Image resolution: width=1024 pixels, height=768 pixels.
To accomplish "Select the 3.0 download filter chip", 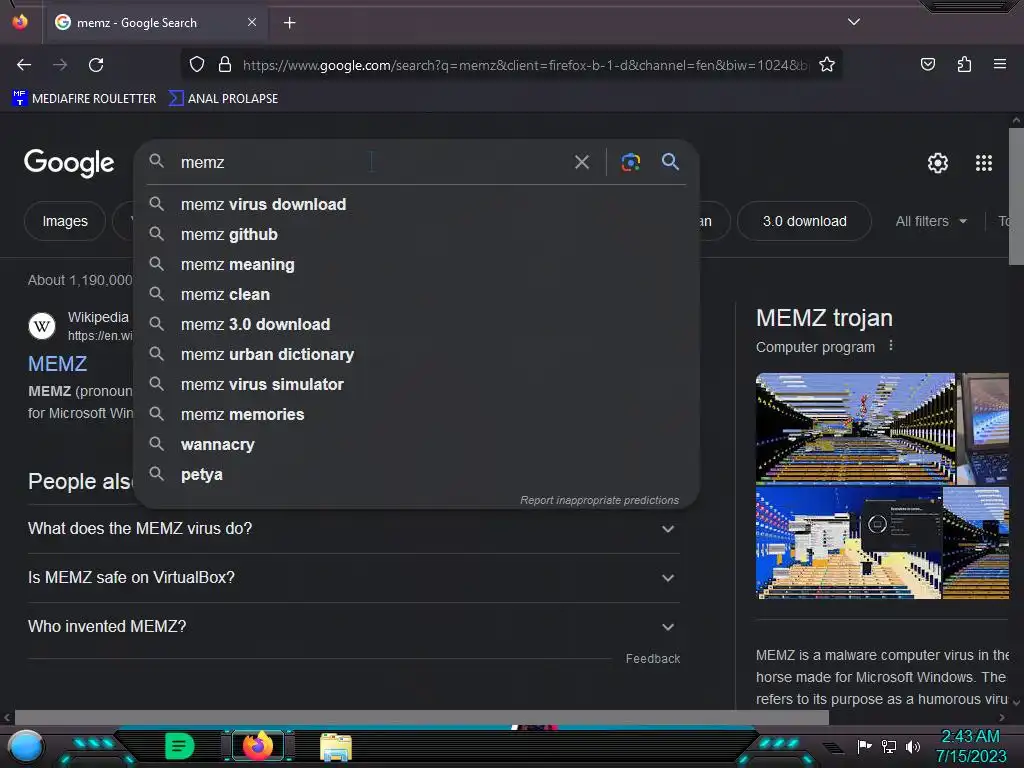I will pos(804,221).
